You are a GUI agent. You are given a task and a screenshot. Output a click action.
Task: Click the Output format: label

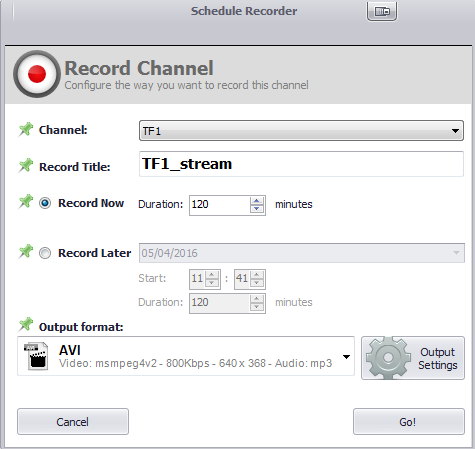point(81,327)
